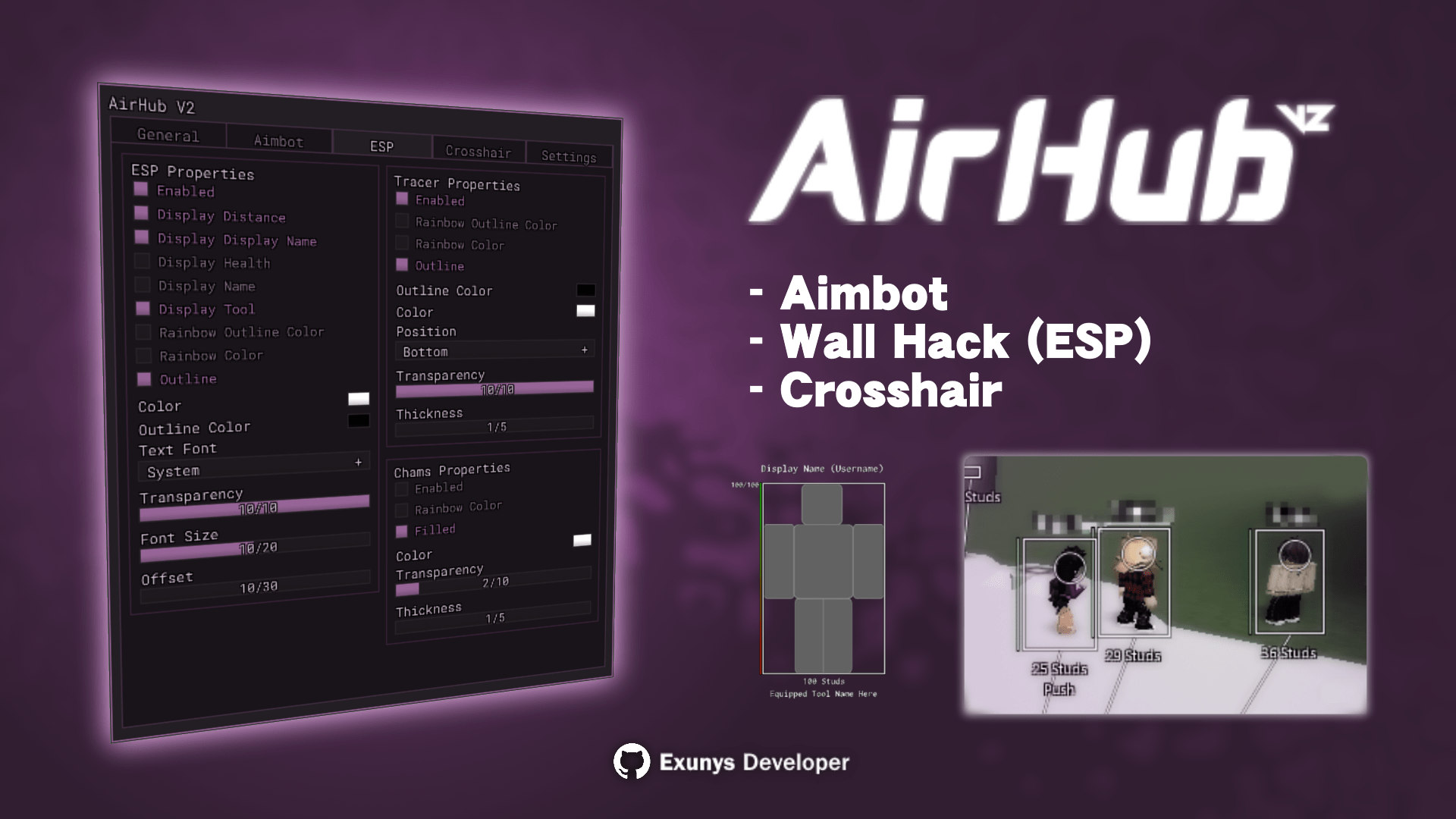Screen dimensions: 1456x819
Task: Switch to the Aimbot tab
Action: [278, 140]
